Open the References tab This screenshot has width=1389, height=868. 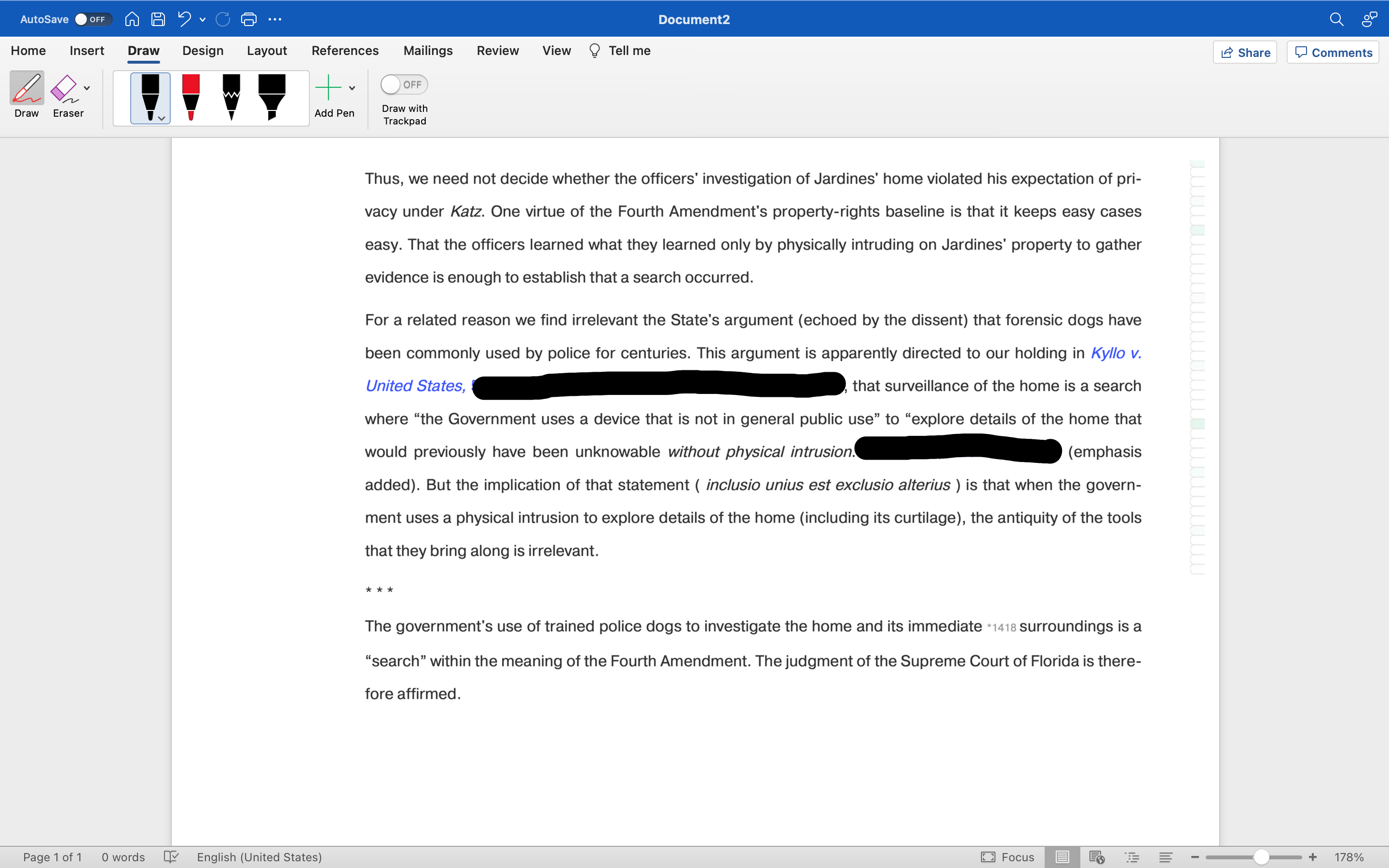click(x=345, y=51)
